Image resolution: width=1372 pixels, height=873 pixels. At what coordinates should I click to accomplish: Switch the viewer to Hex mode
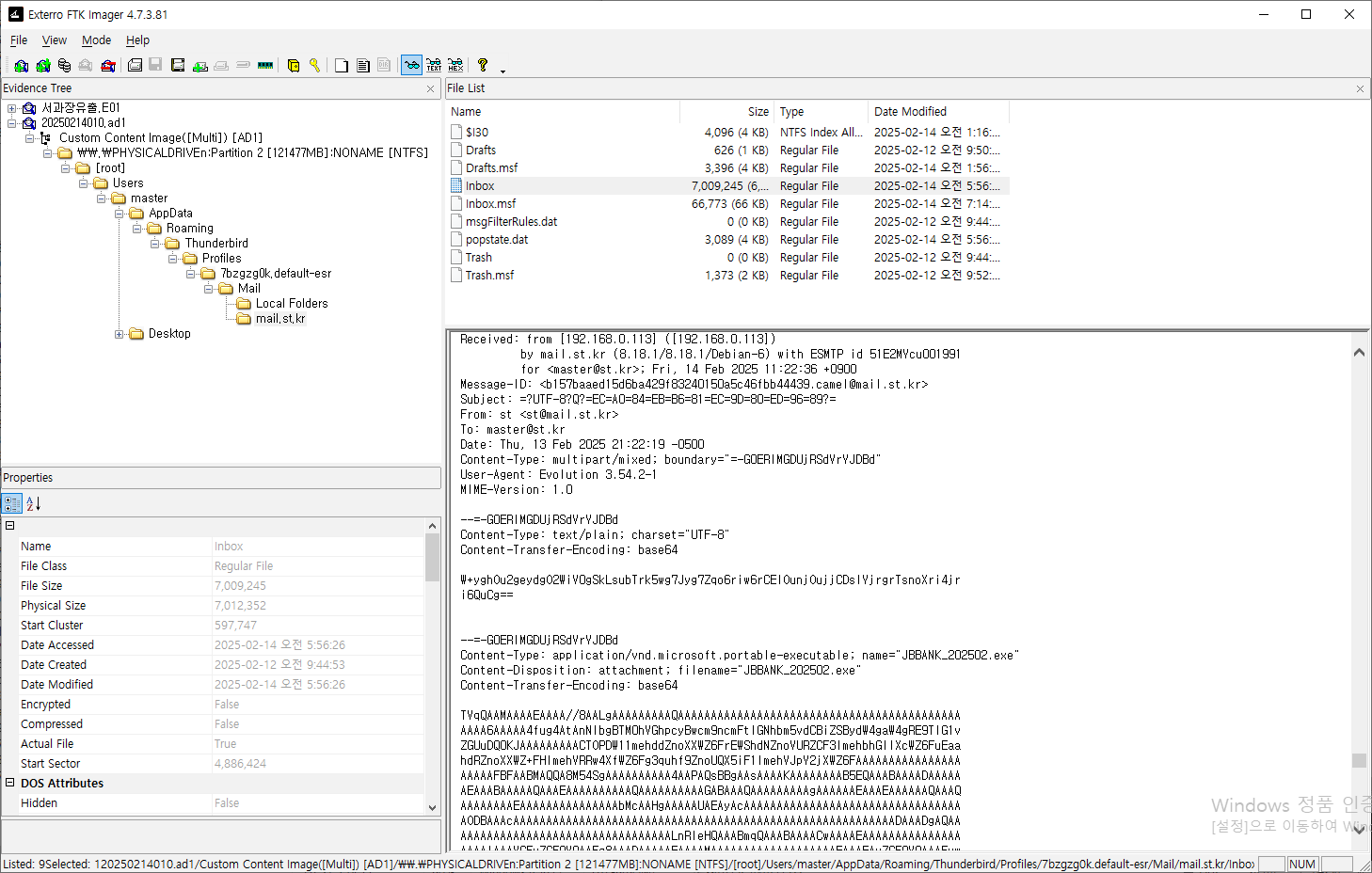point(455,65)
